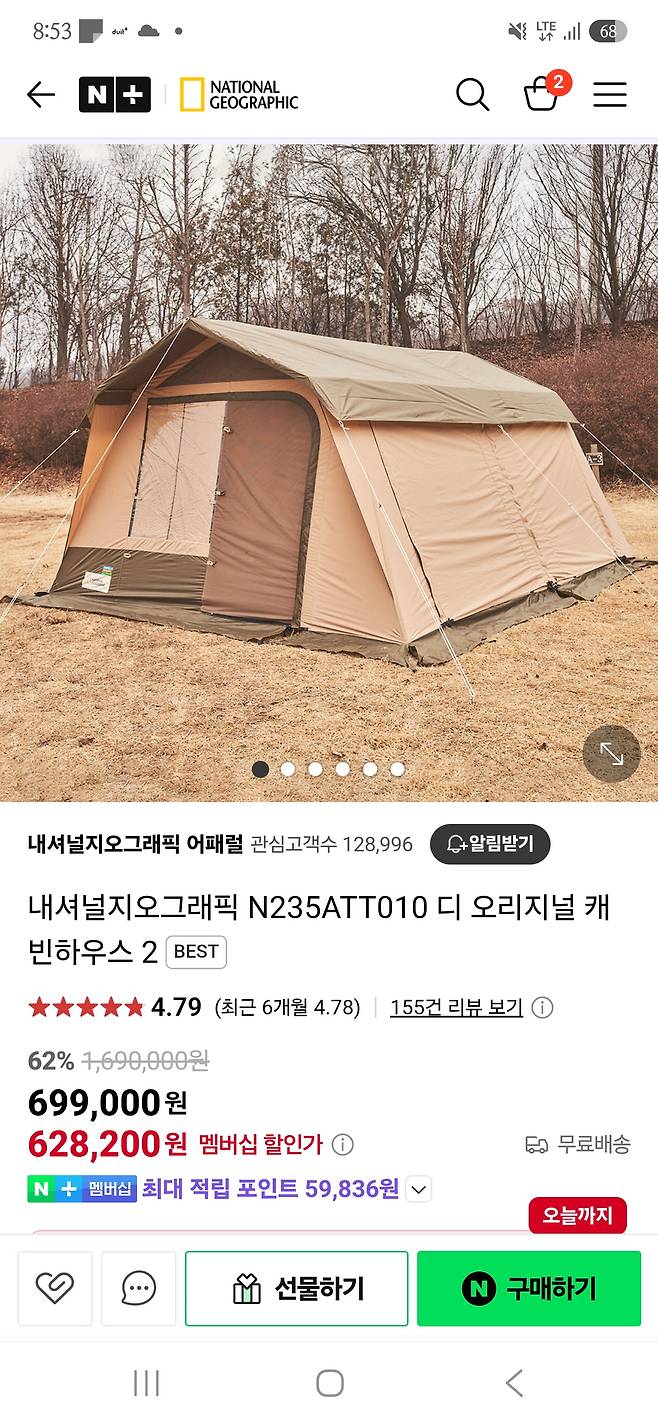Select the second image carousel dot
Screen dimensions: 658x1425
288,769
